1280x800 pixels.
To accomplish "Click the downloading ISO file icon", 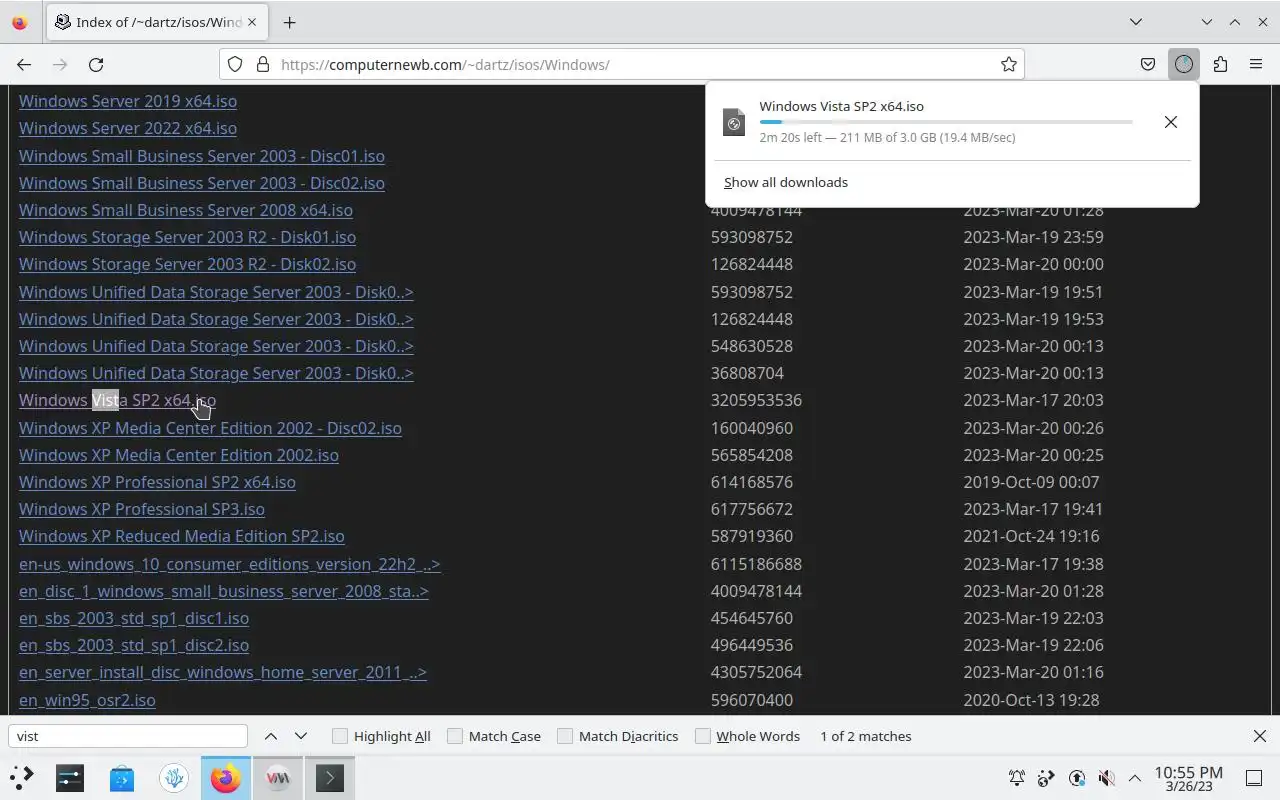I will pyautogui.click(x=734, y=122).
